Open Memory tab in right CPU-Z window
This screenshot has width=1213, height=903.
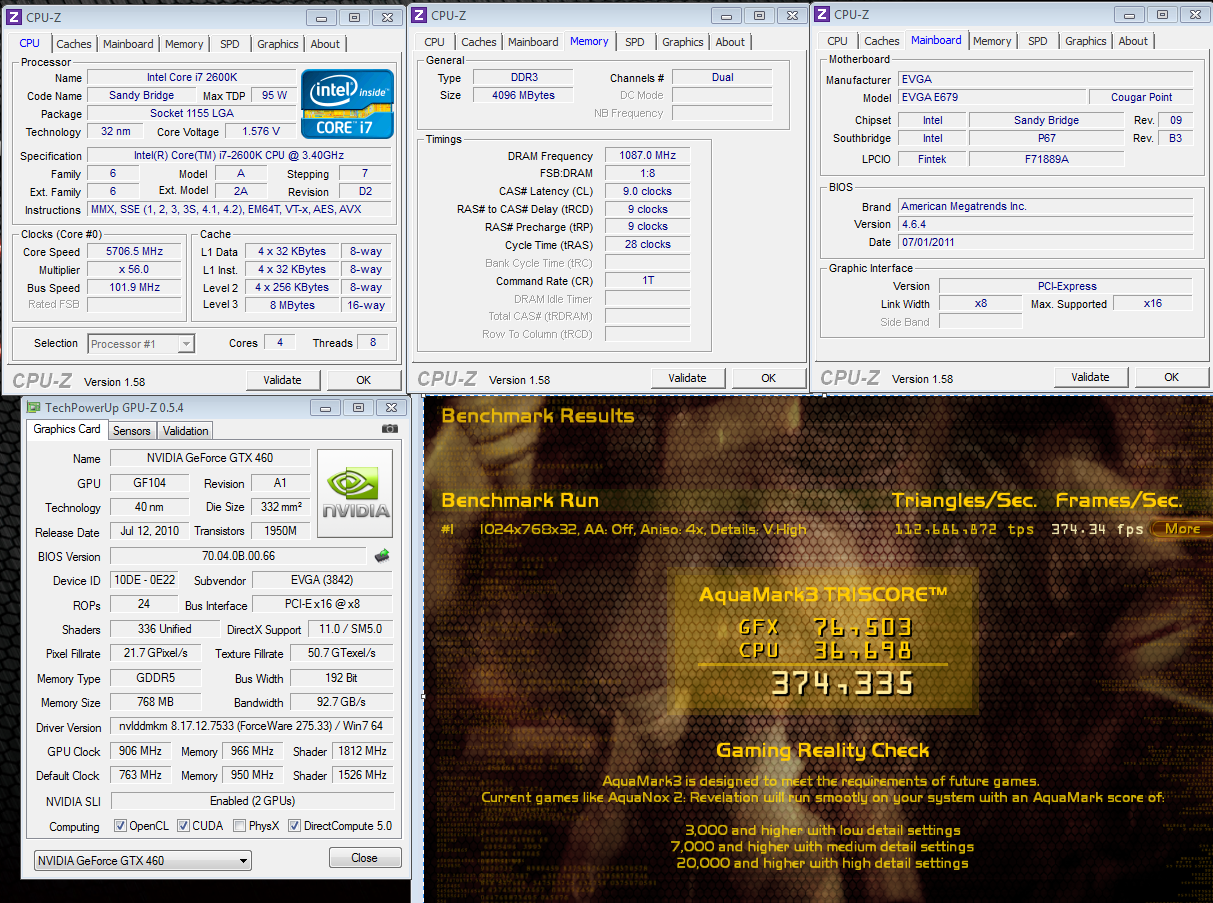992,41
